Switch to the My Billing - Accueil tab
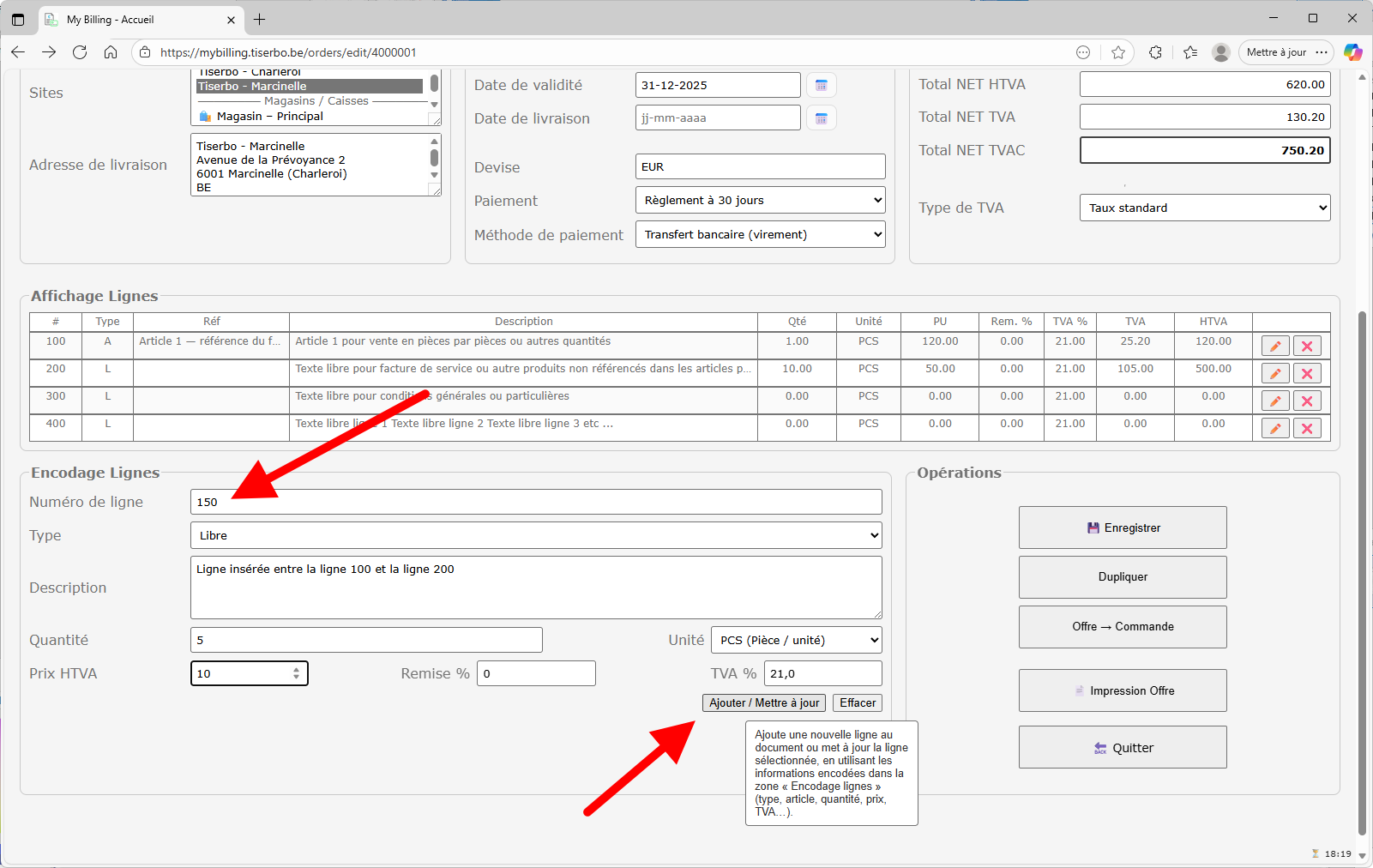1373x868 pixels. (137, 19)
